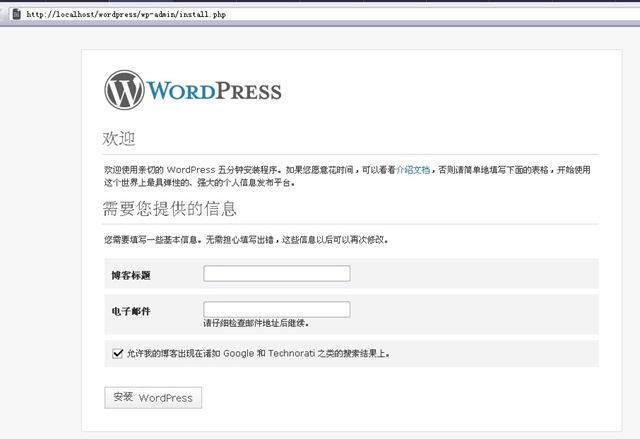Select the localhost install.php URL text
Screen dimensions: 640x439
point(126,14)
